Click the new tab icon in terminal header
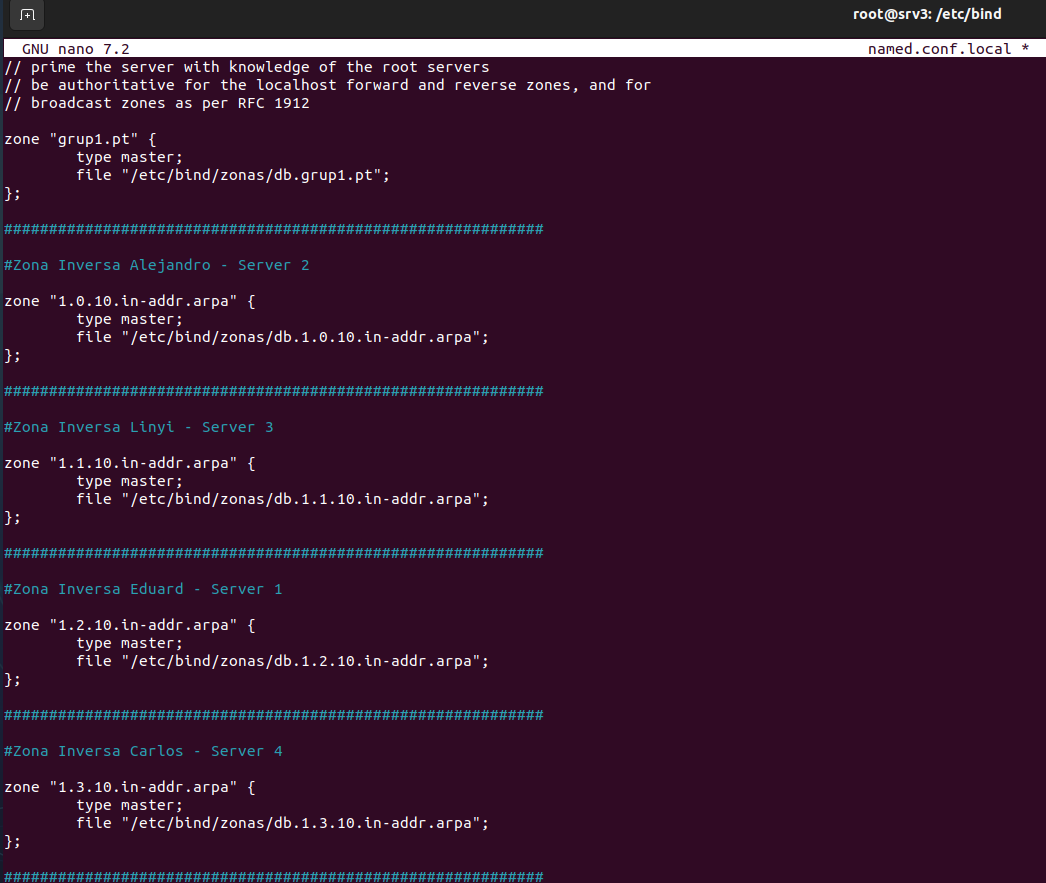The width and height of the screenshot is (1046, 883). pos(27,14)
